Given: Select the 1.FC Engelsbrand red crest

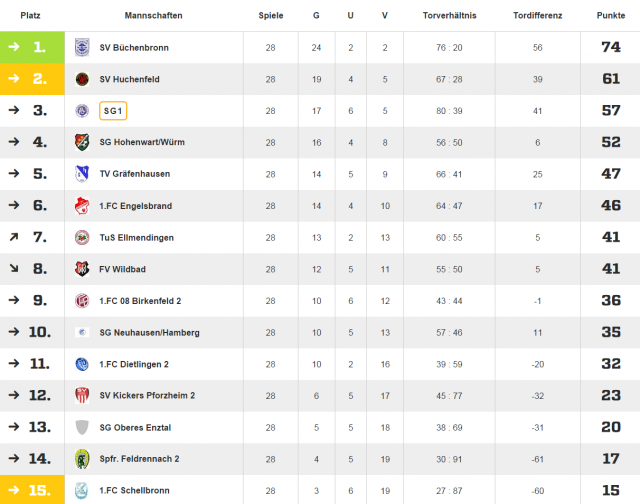Looking at the screenshot, I should point(82,206).
